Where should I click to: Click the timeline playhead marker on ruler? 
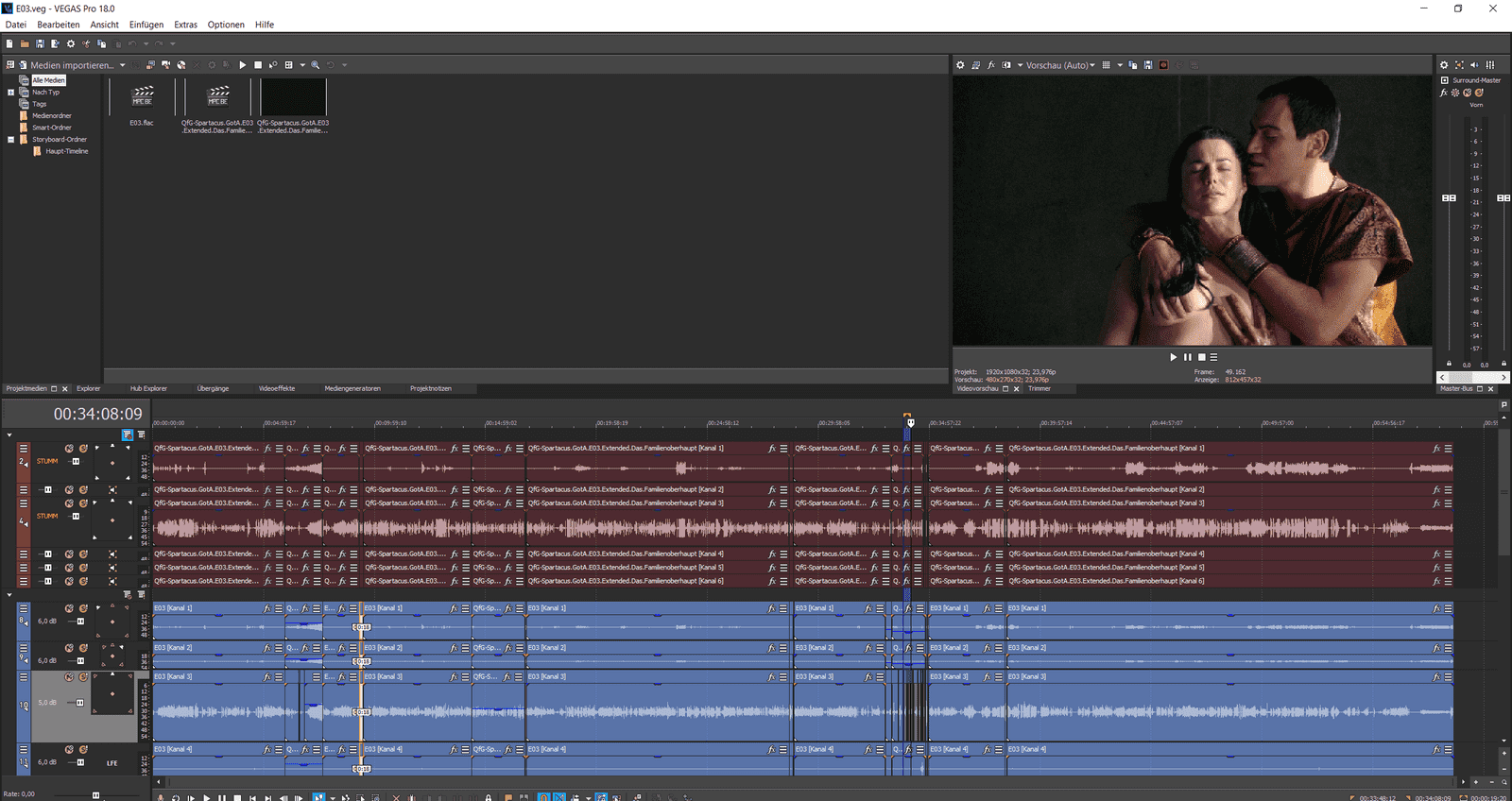click(910, 422)
